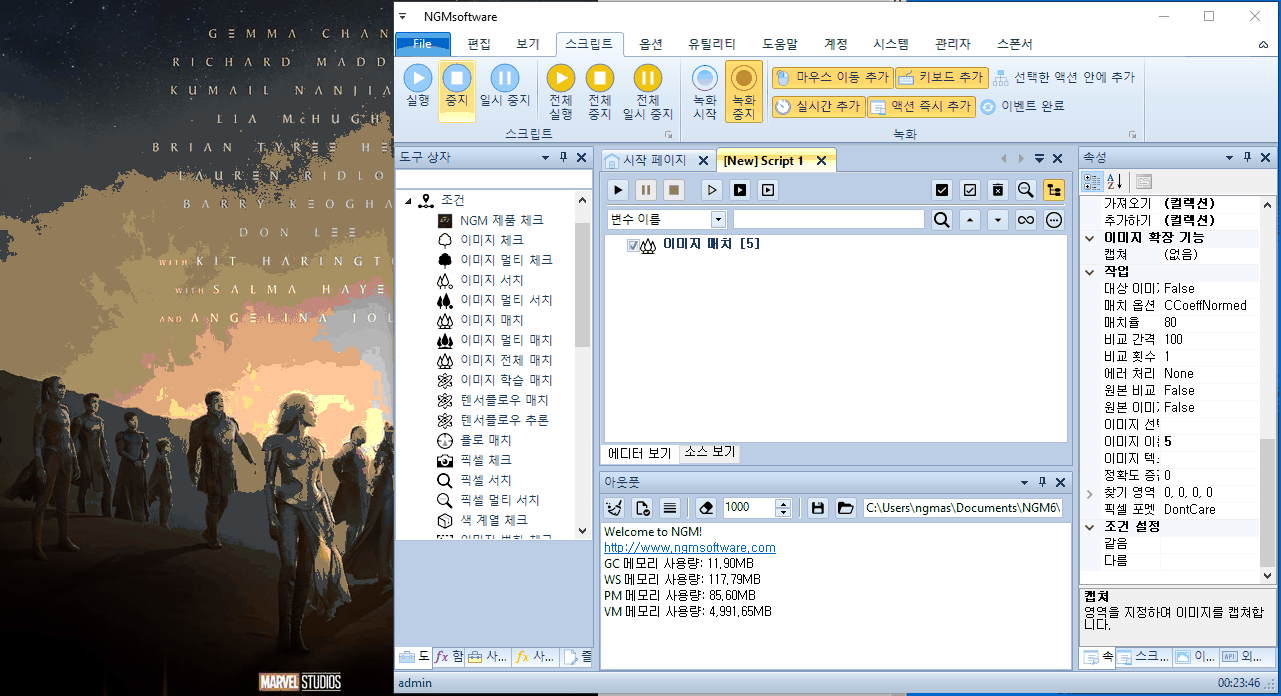Click the delete trash icon in editor toolbar
This screenshot has height=696, width=1281.
998,190
